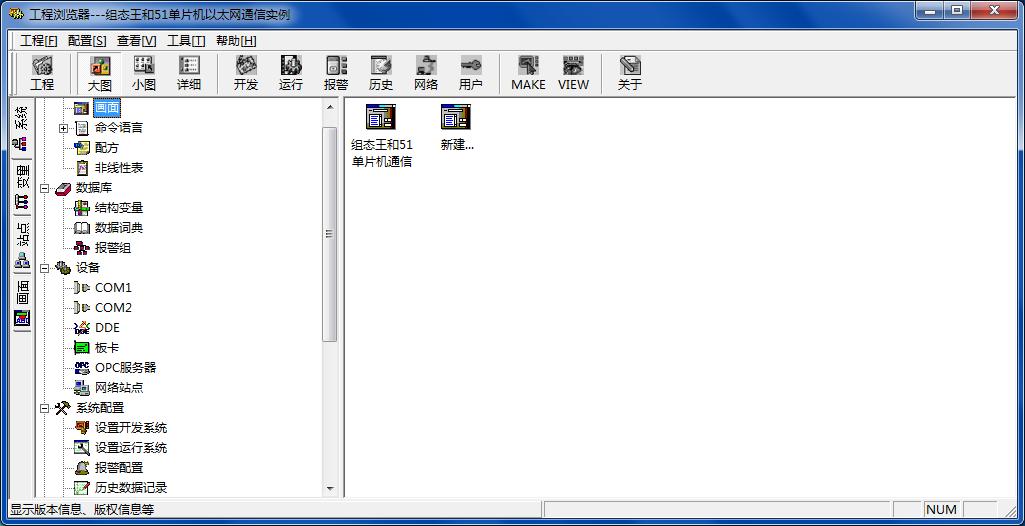The height and width of the screenshot is (526, 1025).
Task: Open the 工程[F] menu
Action: point(39,41)
